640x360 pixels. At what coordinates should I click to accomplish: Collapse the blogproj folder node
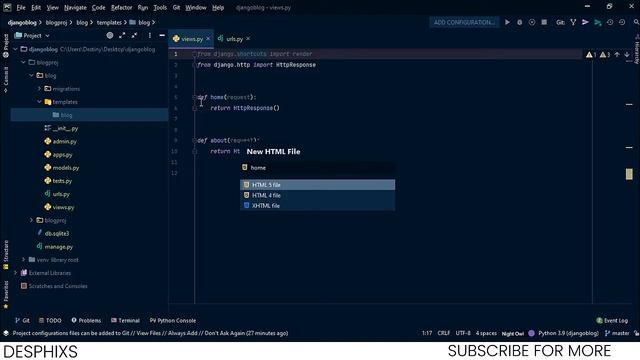pos(24,62)
